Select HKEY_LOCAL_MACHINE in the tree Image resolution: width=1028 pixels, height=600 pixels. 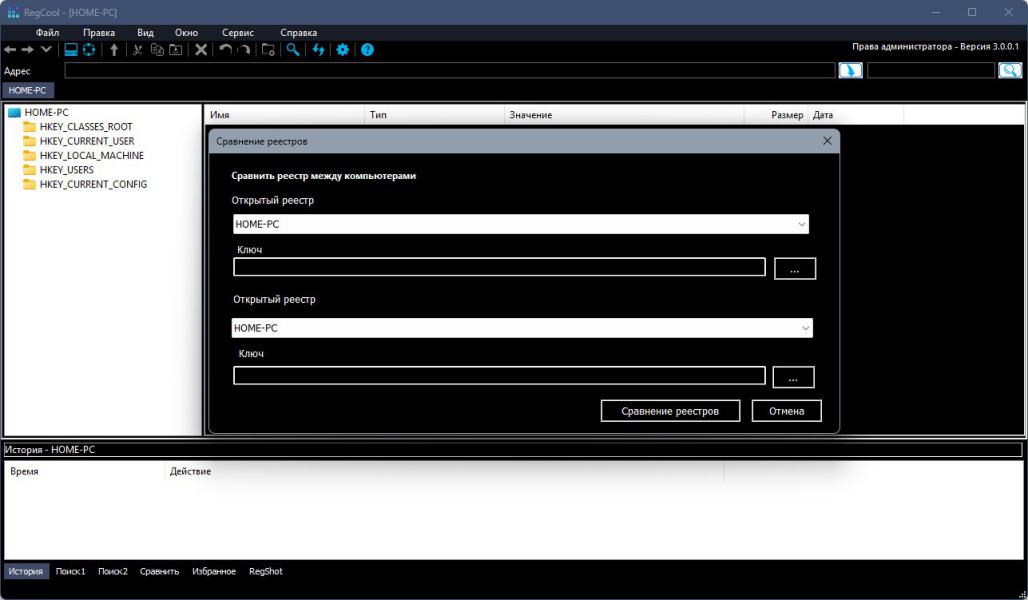pyautogui.click(x=91, y=156)
